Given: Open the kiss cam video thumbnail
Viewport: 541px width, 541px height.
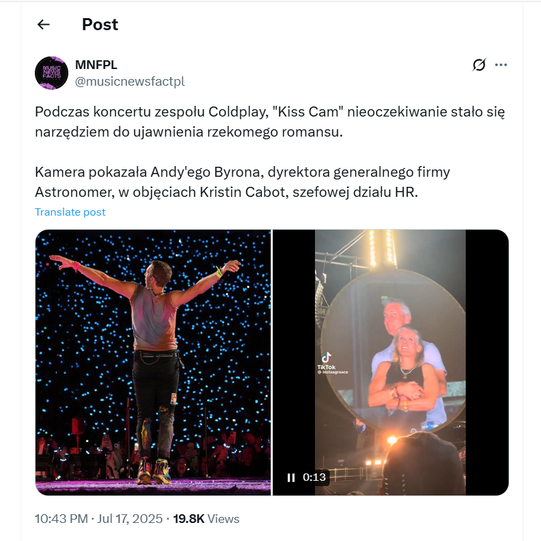Looking at the screenshot, I should tap(391, 362).
